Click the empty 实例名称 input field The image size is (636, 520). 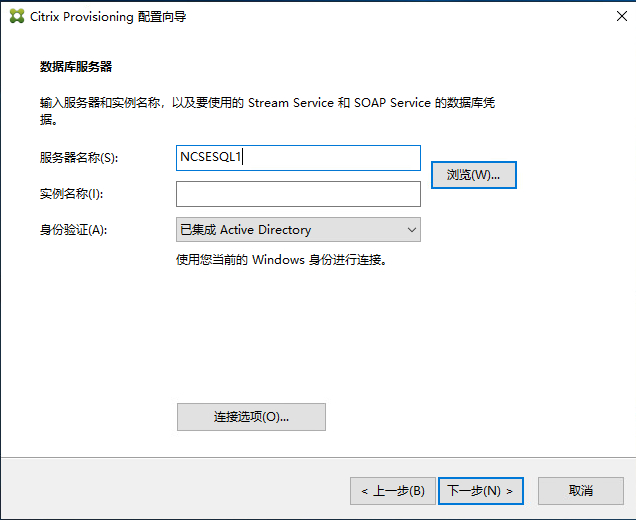click(298, 194)
